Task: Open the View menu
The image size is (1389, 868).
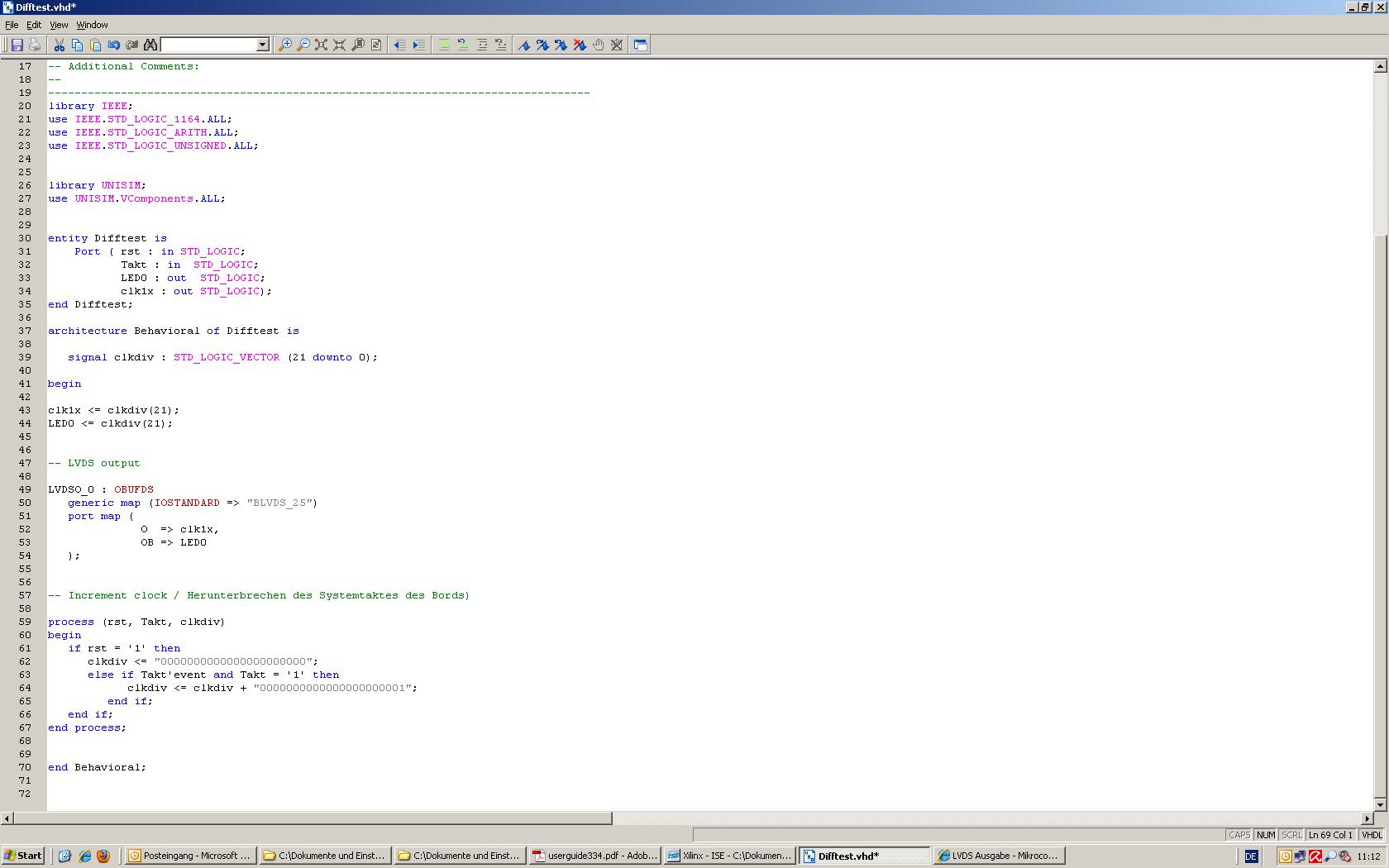Action: pyautogui.click(x=59, y=25)
